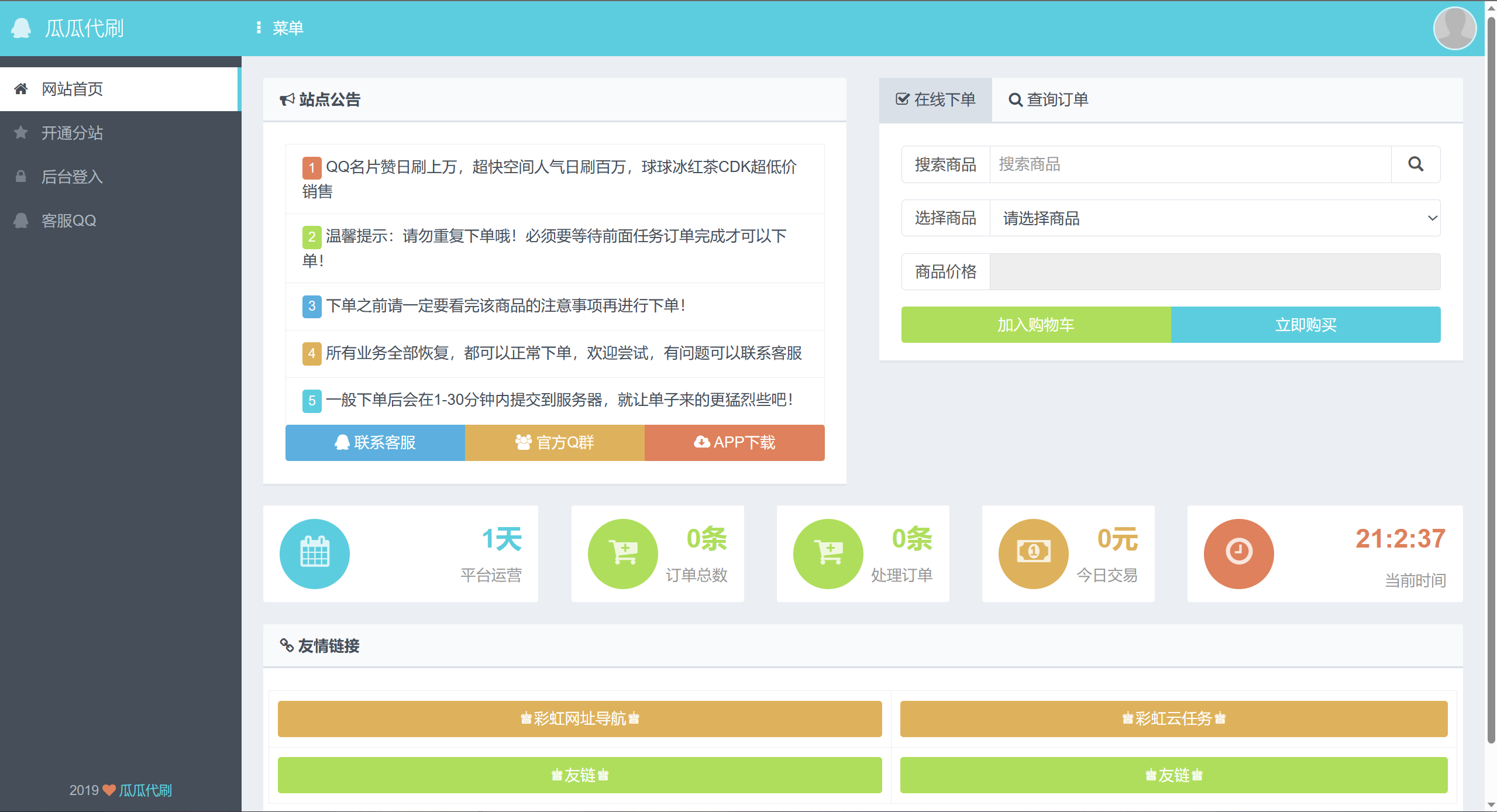Click the penguin logo beside 瓜瓜代刷
The width and height of the screenshot is (1497, 812).
click(x=21, y=28)
